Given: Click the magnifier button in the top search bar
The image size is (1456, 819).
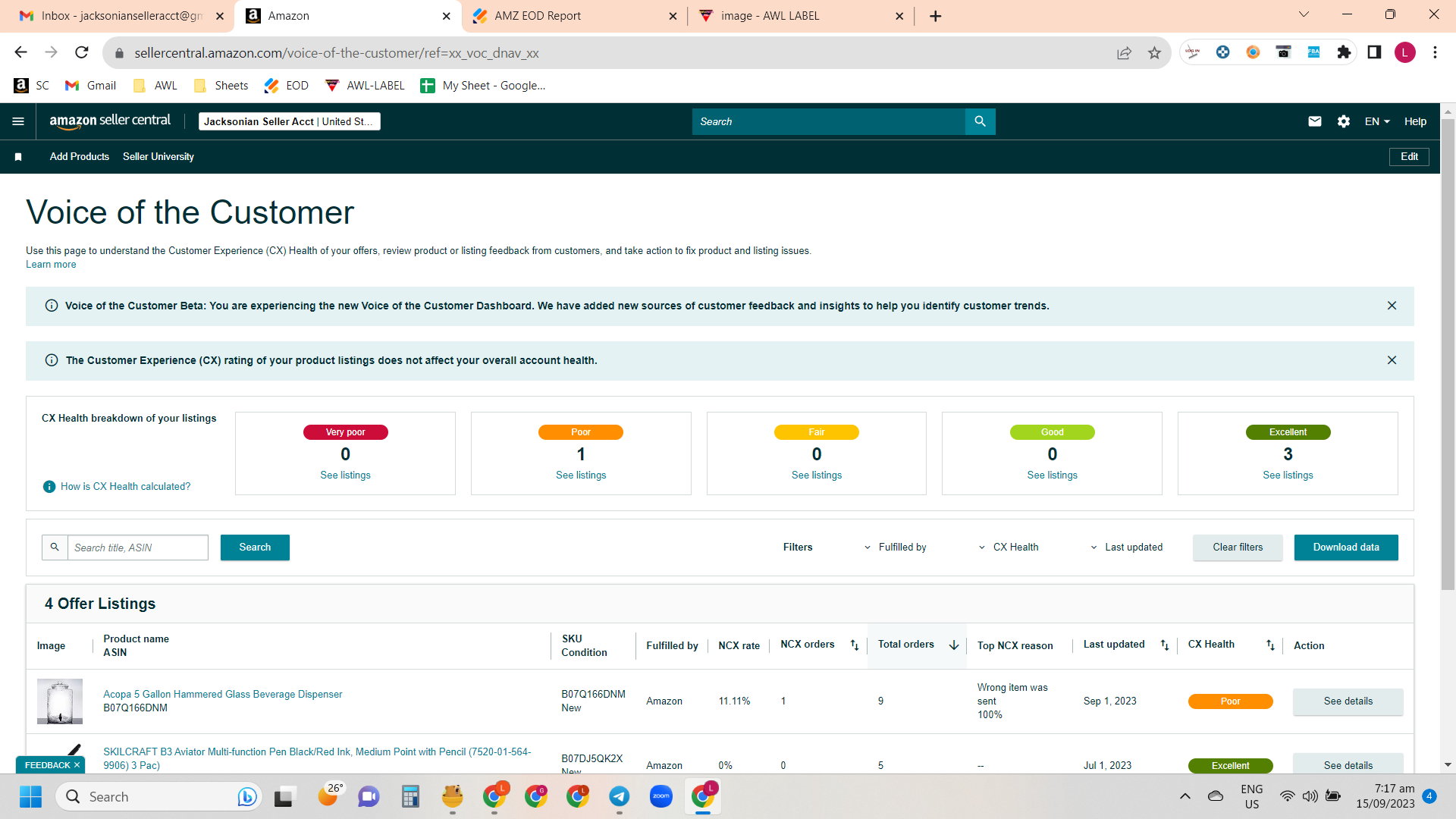Looking at the screenshot, I should click(x=980, y=121).
